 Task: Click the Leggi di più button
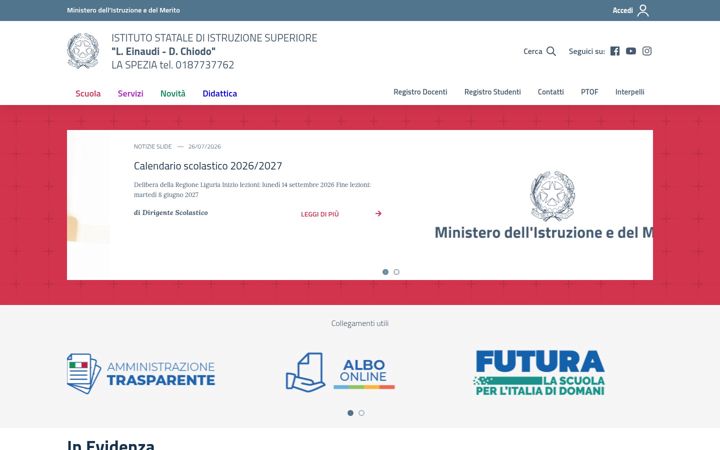point(320,214)
